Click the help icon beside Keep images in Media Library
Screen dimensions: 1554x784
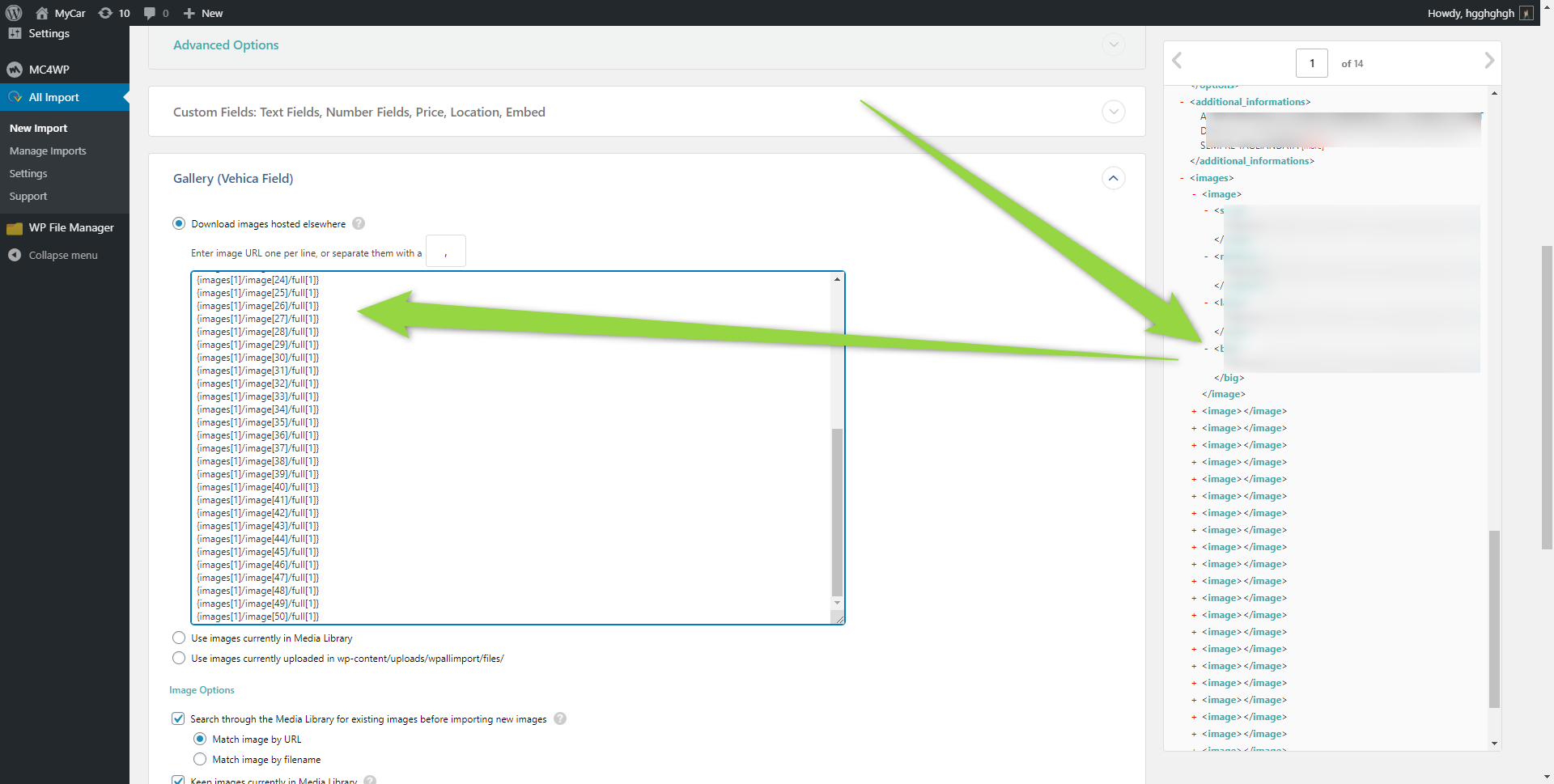click(x=370, y=780)
